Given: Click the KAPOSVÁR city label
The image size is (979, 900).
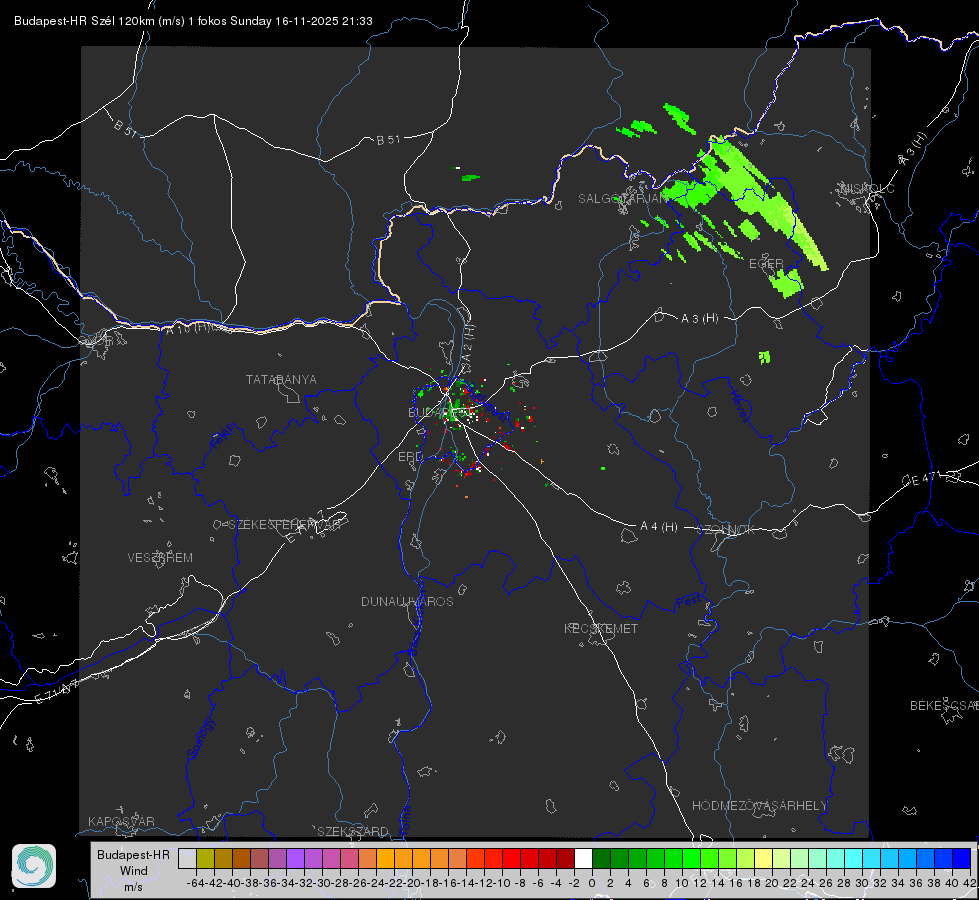Looking at the screenshot, I should 121,821.
